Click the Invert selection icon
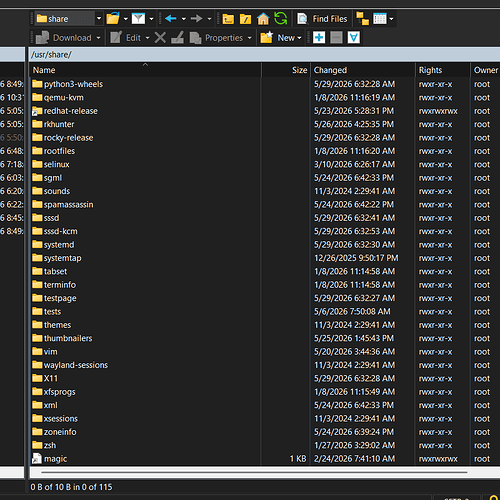500x500 pixels. [x=354, y=37]
